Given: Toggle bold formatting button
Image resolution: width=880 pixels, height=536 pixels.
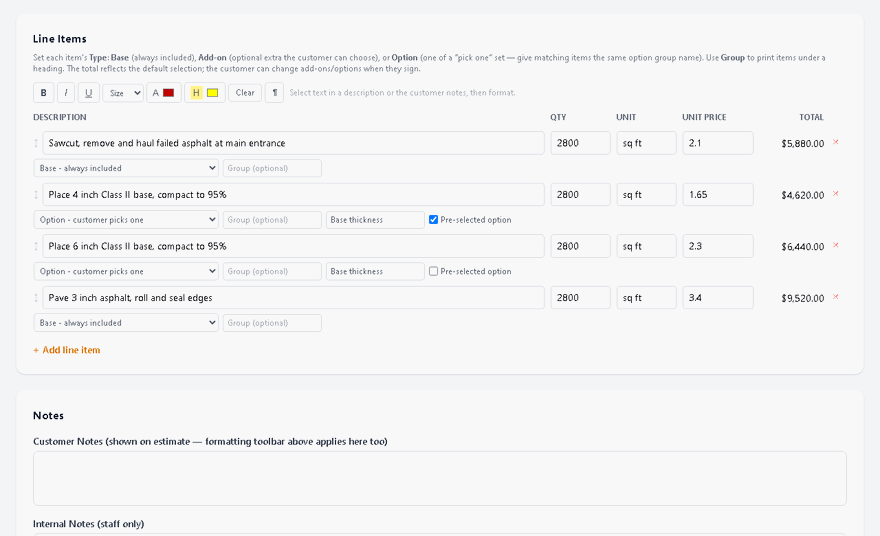Looking at the screenshot, I should 44,93.
